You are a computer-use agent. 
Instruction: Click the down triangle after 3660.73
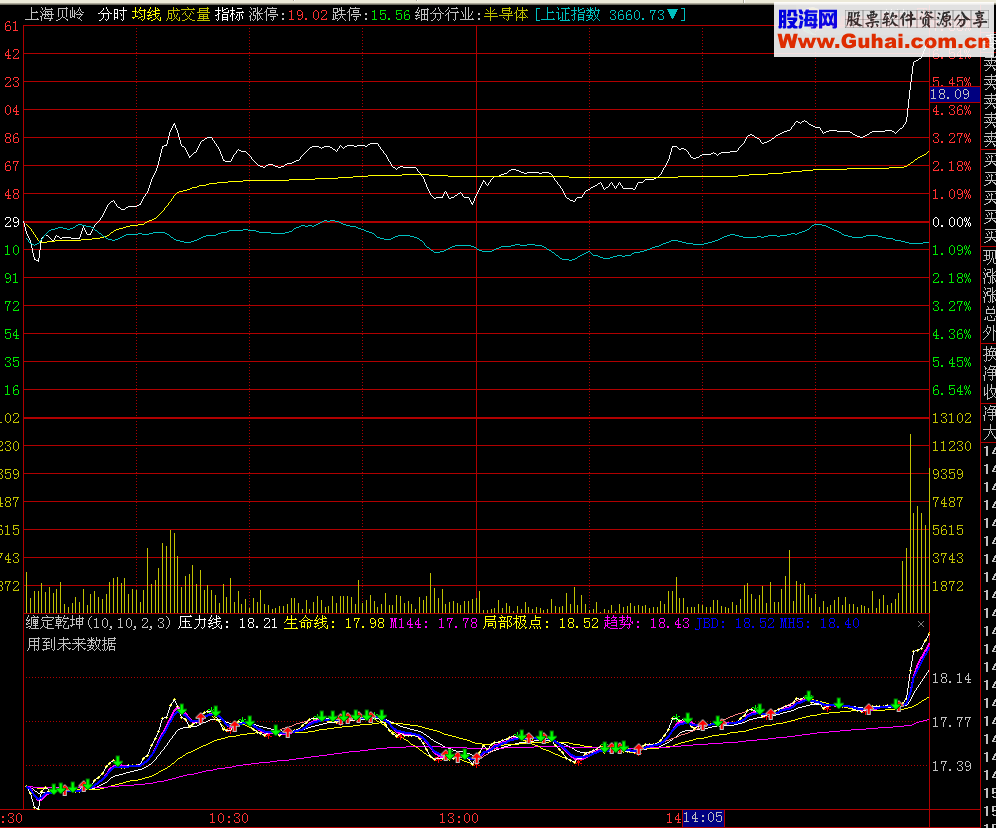(672, 14)
